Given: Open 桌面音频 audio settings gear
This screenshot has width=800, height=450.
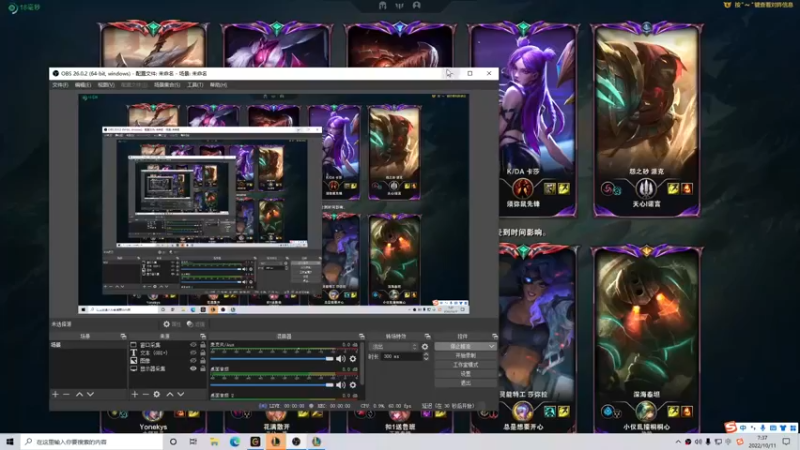Looking at the screenshot, I should pos(353,385).
